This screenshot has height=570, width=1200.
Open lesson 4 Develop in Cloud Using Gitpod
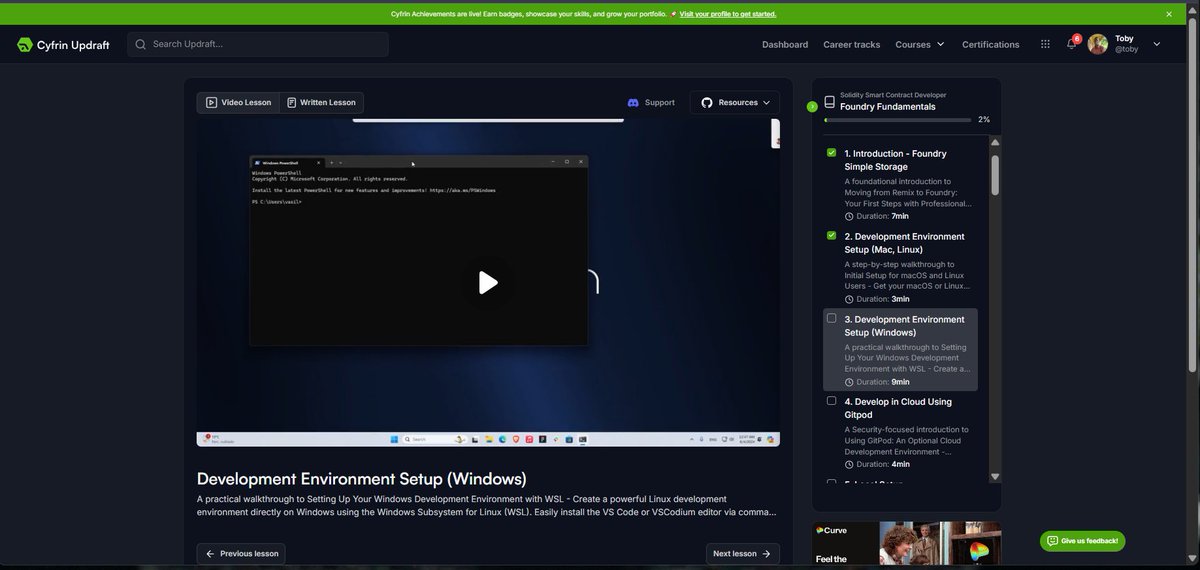pyautogui.click(x=900, y=432)
